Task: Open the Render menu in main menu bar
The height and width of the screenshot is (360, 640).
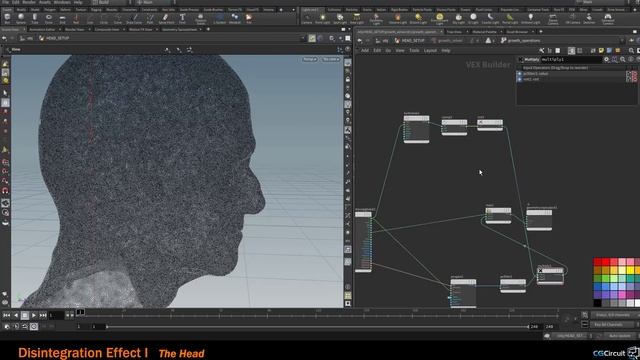Action: point(29,2)
